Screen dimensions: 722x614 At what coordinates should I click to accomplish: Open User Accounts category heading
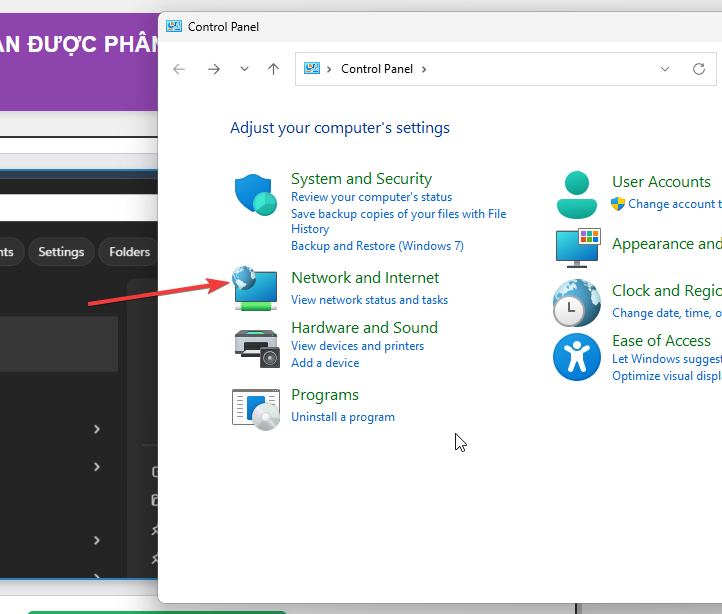click(661, 181)
